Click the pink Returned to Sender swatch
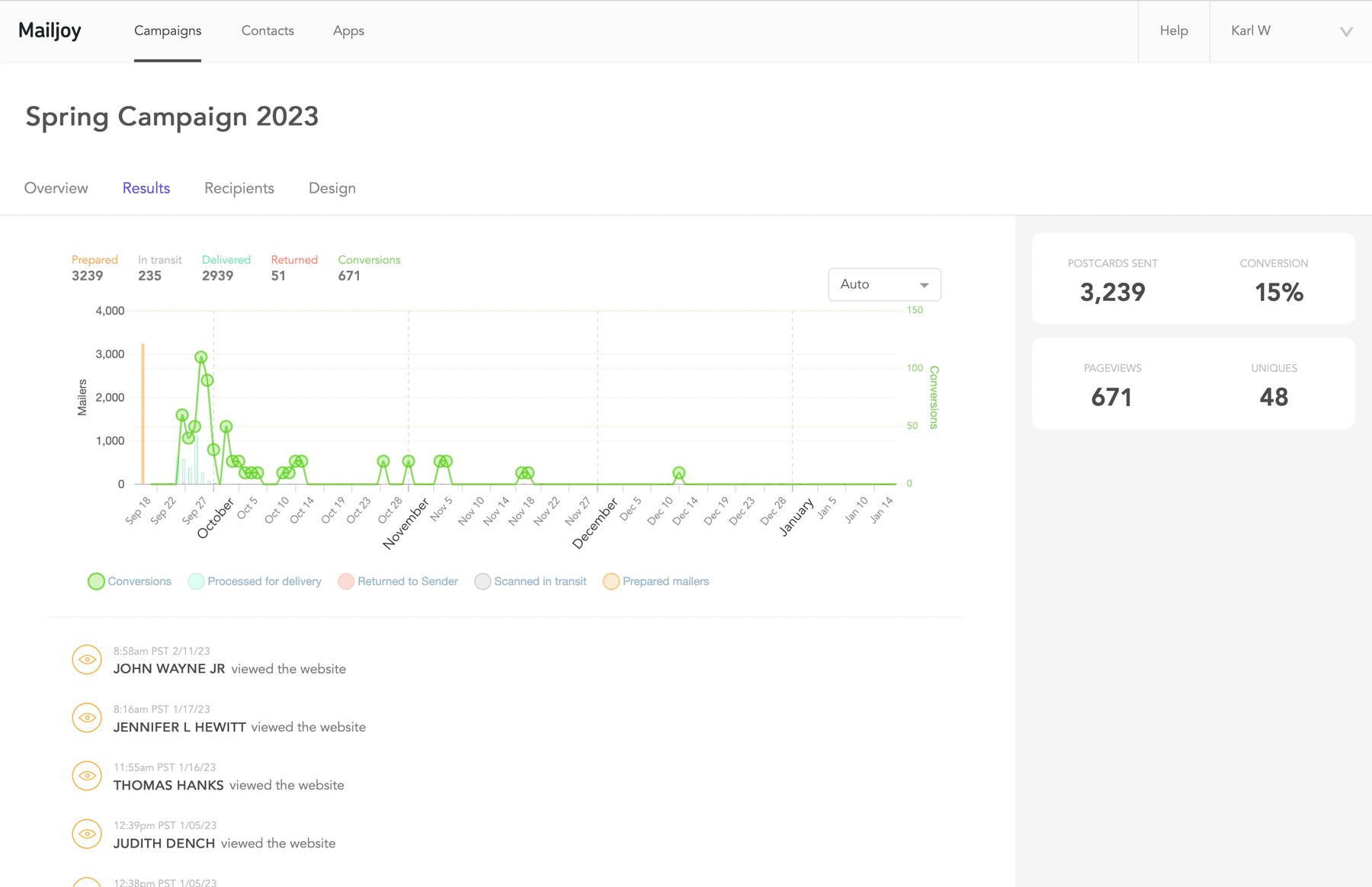This screenshot has height=887, width=1372. pos(346,581)
